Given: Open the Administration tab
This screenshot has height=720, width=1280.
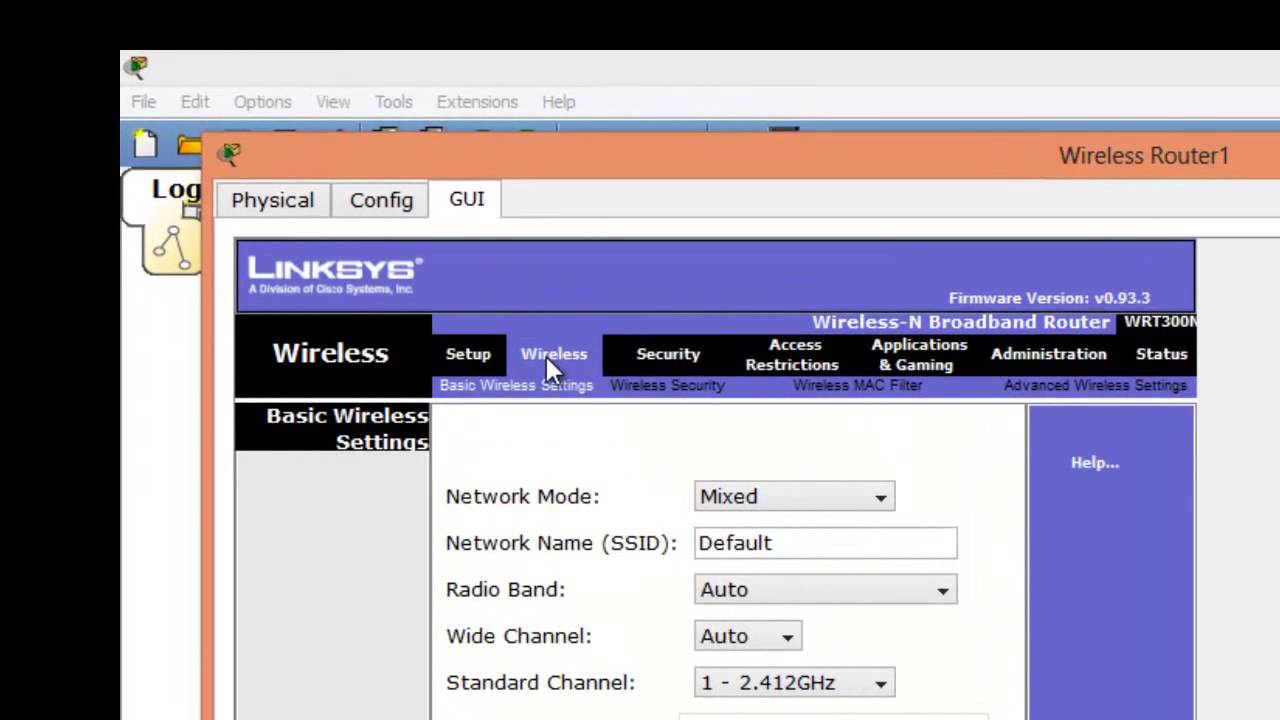Looking at the screenshot, I should click(1049, 354).
